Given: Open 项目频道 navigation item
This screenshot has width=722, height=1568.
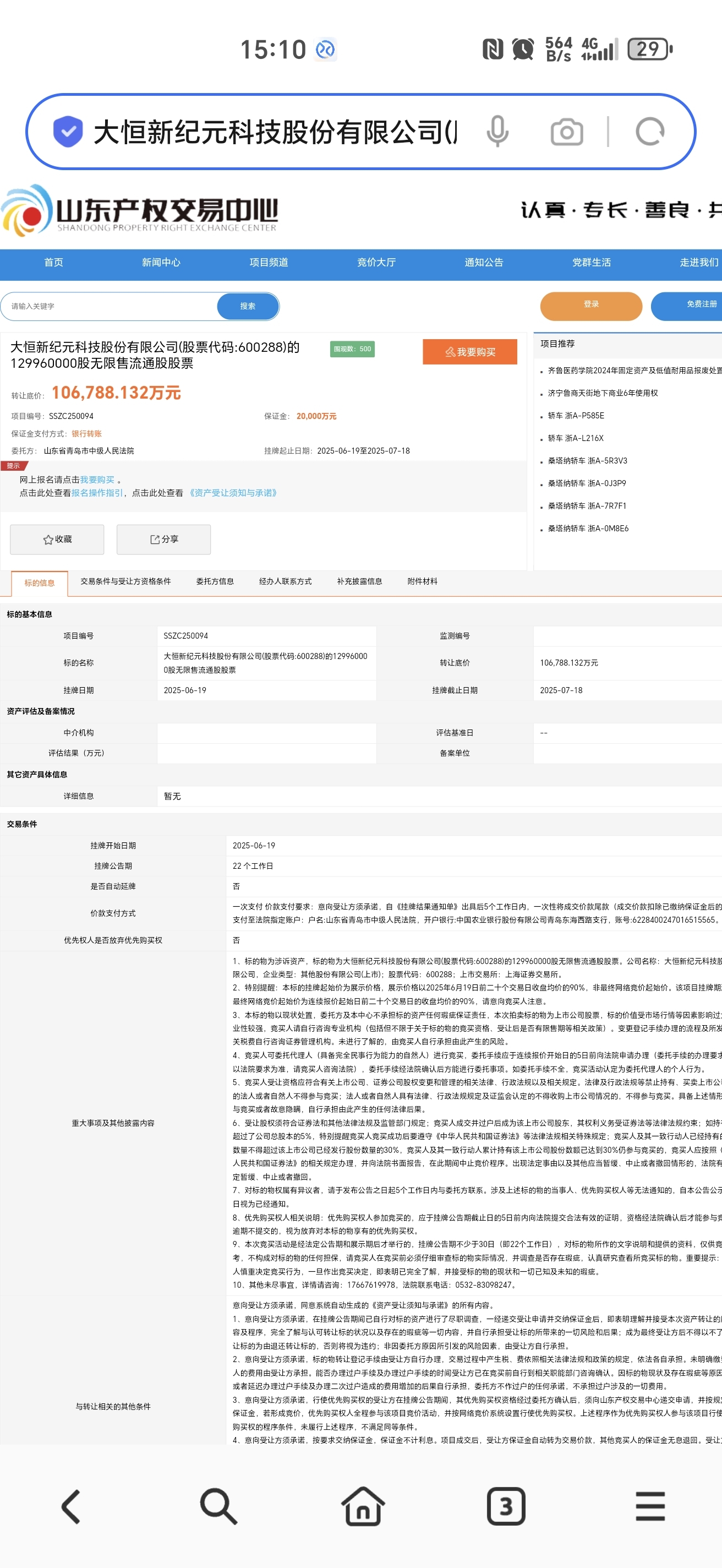Looking at the screenshot, I should (269, 263).
